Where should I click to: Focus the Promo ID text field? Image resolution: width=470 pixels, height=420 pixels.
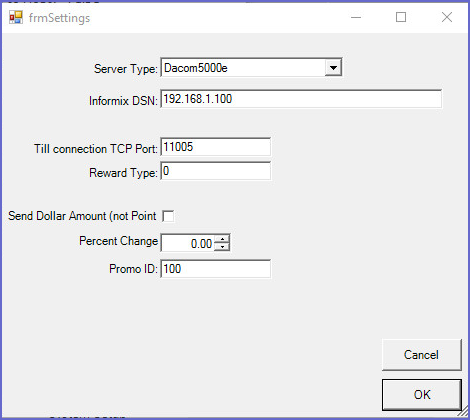pyautogui.click(x=216, y=269)
